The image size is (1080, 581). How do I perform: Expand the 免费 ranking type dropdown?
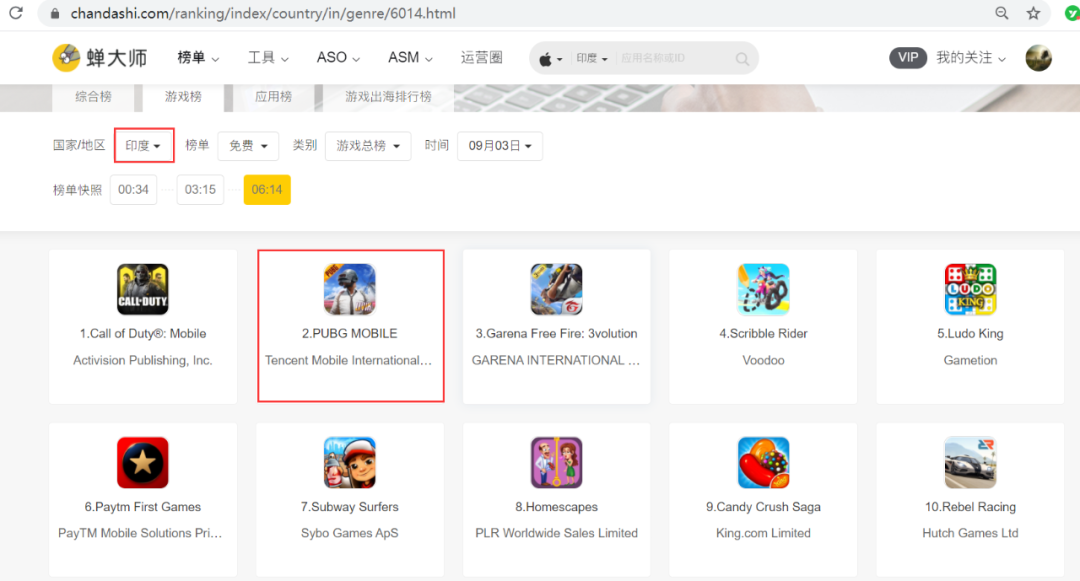[248, 145]
